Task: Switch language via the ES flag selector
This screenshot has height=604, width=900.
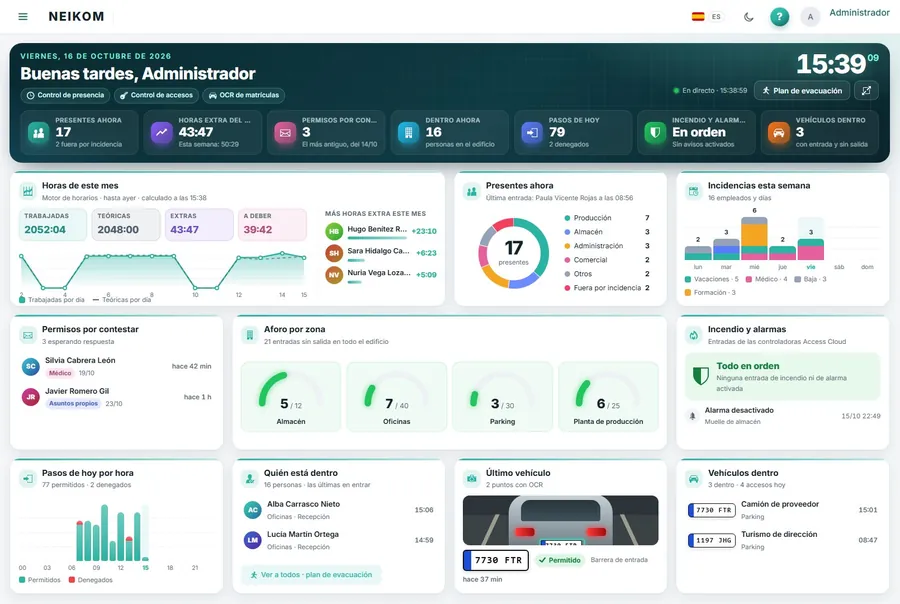Action: tap(707, 17)
